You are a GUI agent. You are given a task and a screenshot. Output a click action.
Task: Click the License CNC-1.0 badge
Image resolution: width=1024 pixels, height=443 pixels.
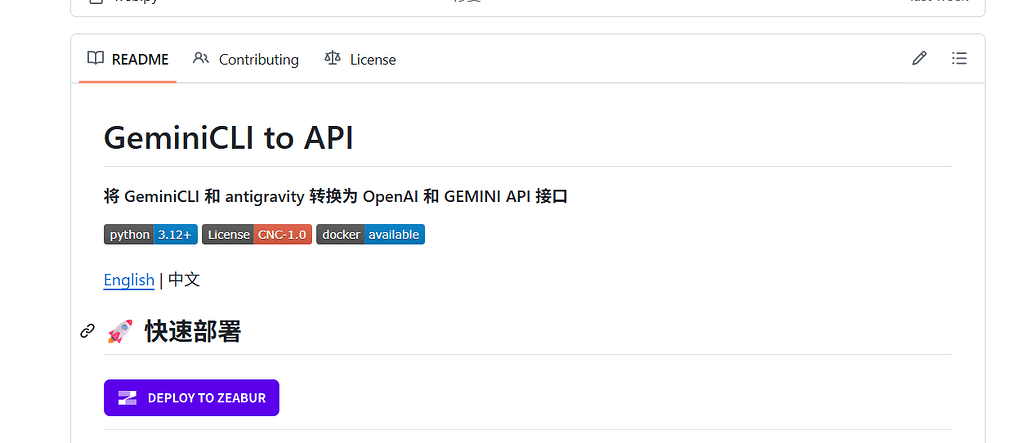pos(257,235)
